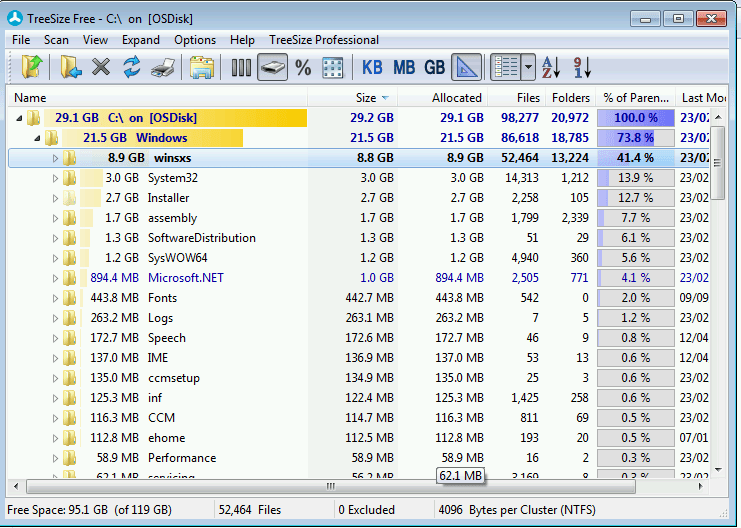
Task: Click the ehome folder icon
Action: click(x=69, y=438)
